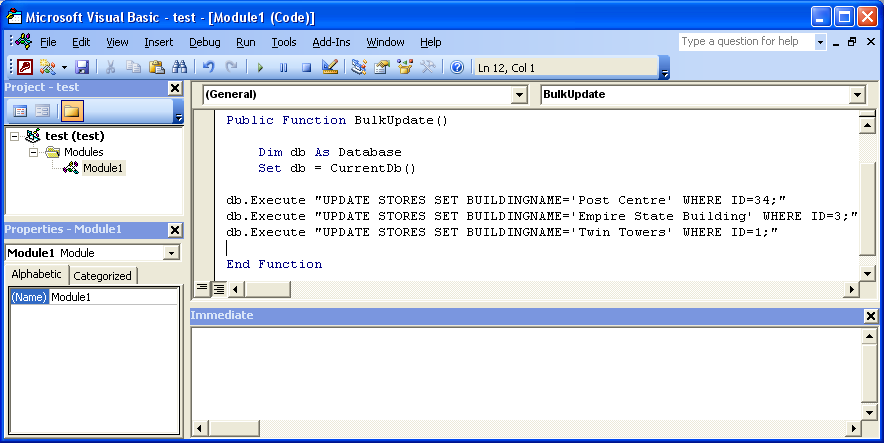This screenshot has width=884, height=443.
Task: Click the VBA icon left of File menu
Action: (x=24, y=42)
